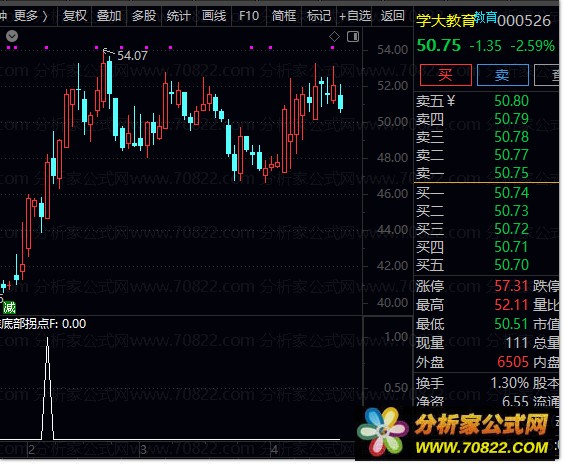The height and width of the screenshot is (464, 565).
Task: Click the 买四 price 50.71
Action: [x=511, y=247]
